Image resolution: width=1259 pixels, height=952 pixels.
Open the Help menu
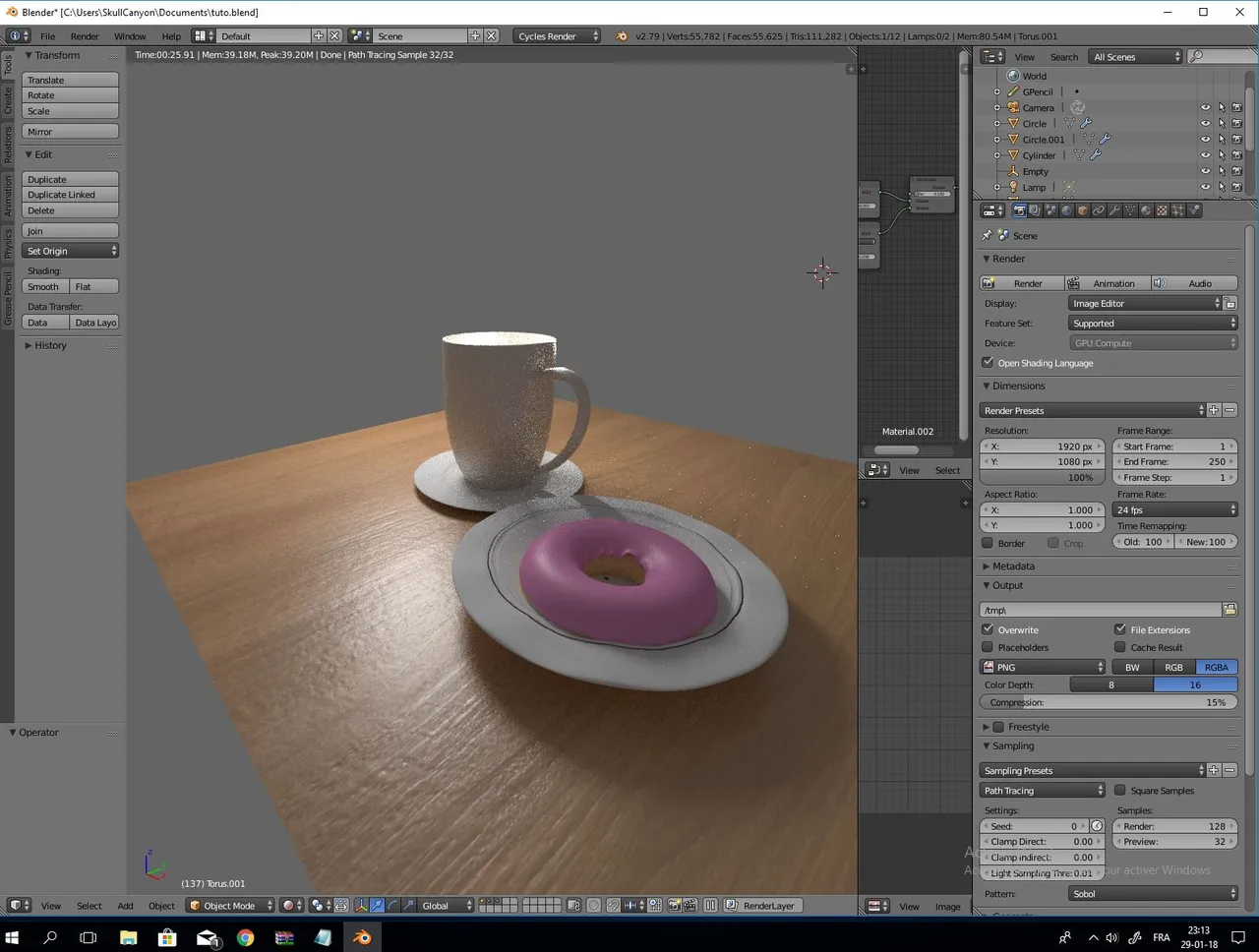[x=171, y=36]
